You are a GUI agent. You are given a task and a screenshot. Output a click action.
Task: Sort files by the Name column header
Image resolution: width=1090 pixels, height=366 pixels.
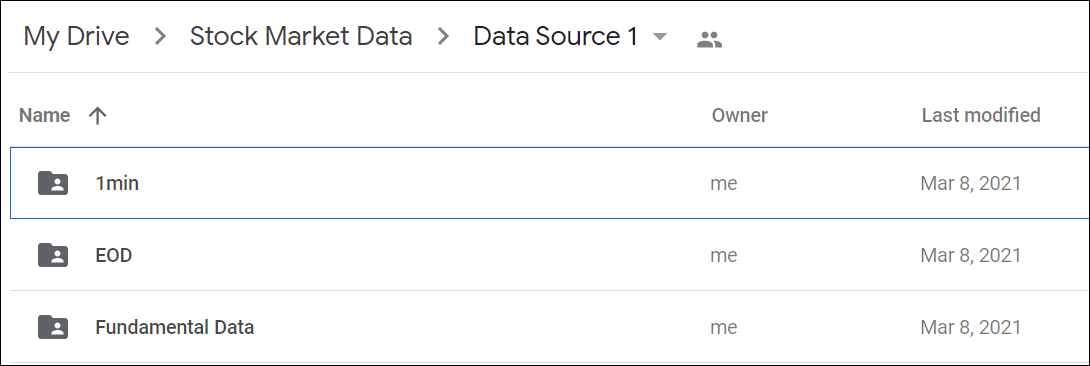44,115
